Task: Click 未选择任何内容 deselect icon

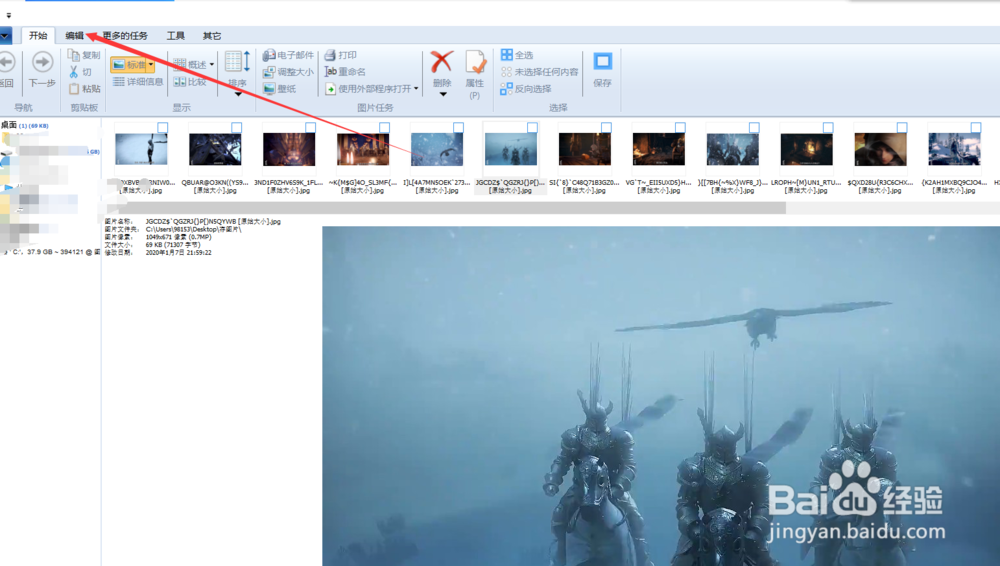Action: click(506, 72)
